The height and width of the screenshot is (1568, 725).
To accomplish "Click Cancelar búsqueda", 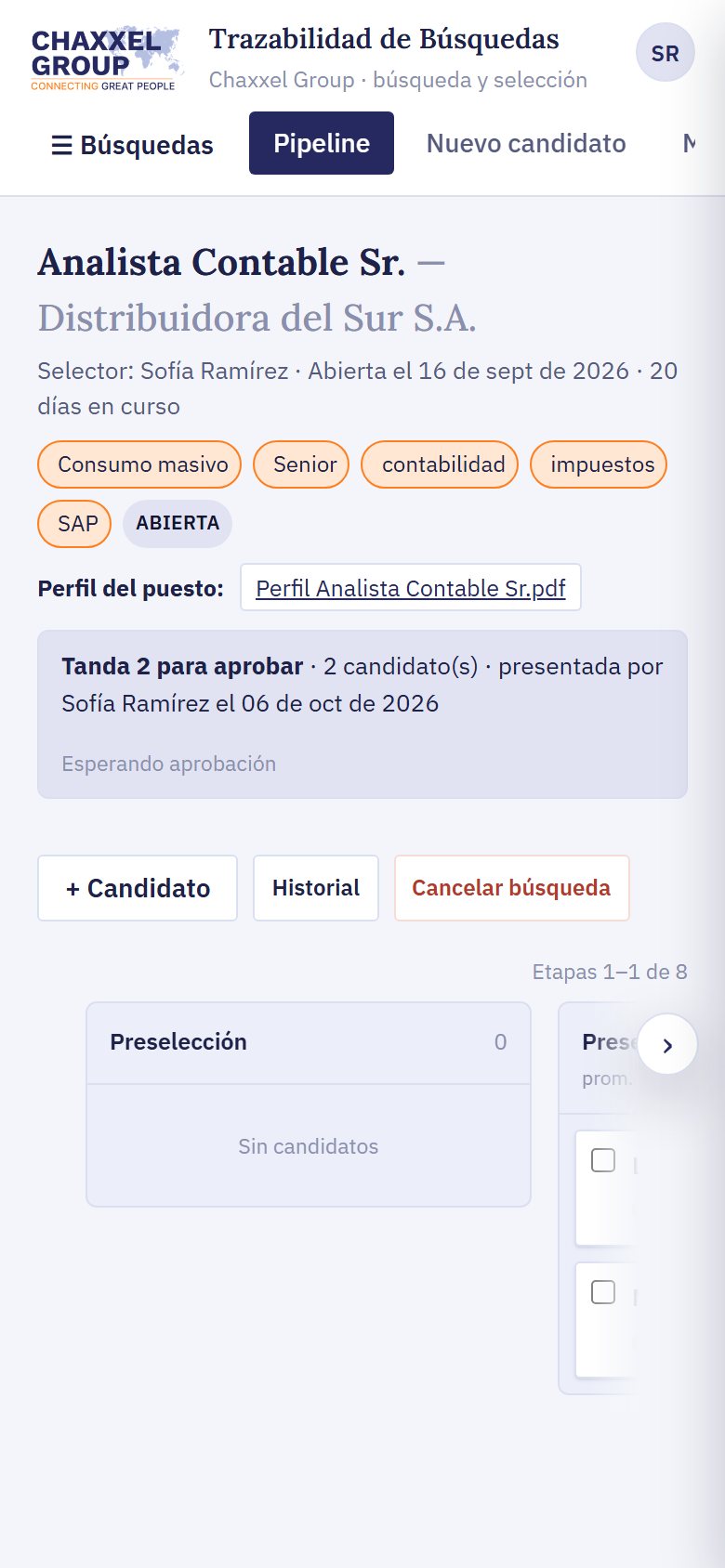I will coord(511,888).
